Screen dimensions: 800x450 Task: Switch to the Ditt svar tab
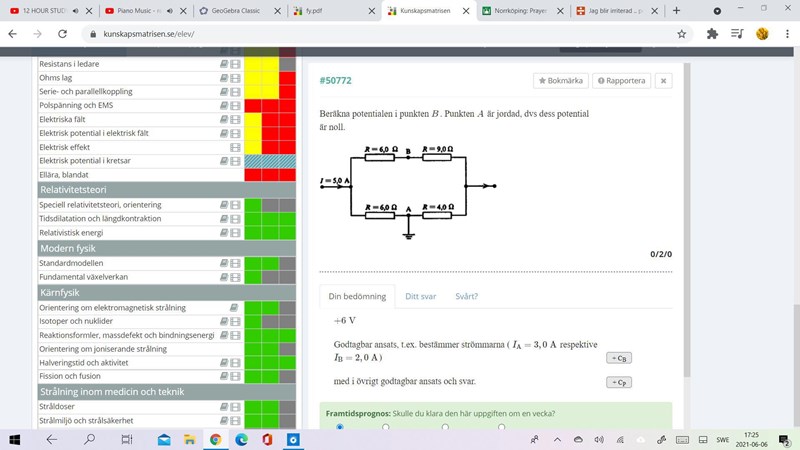(420, 296)
